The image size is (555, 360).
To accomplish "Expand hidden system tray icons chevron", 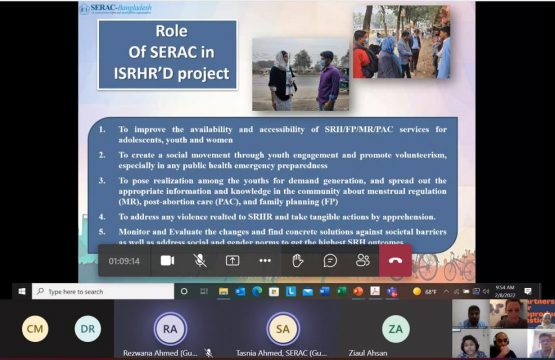I will click(x=446, y=292).
